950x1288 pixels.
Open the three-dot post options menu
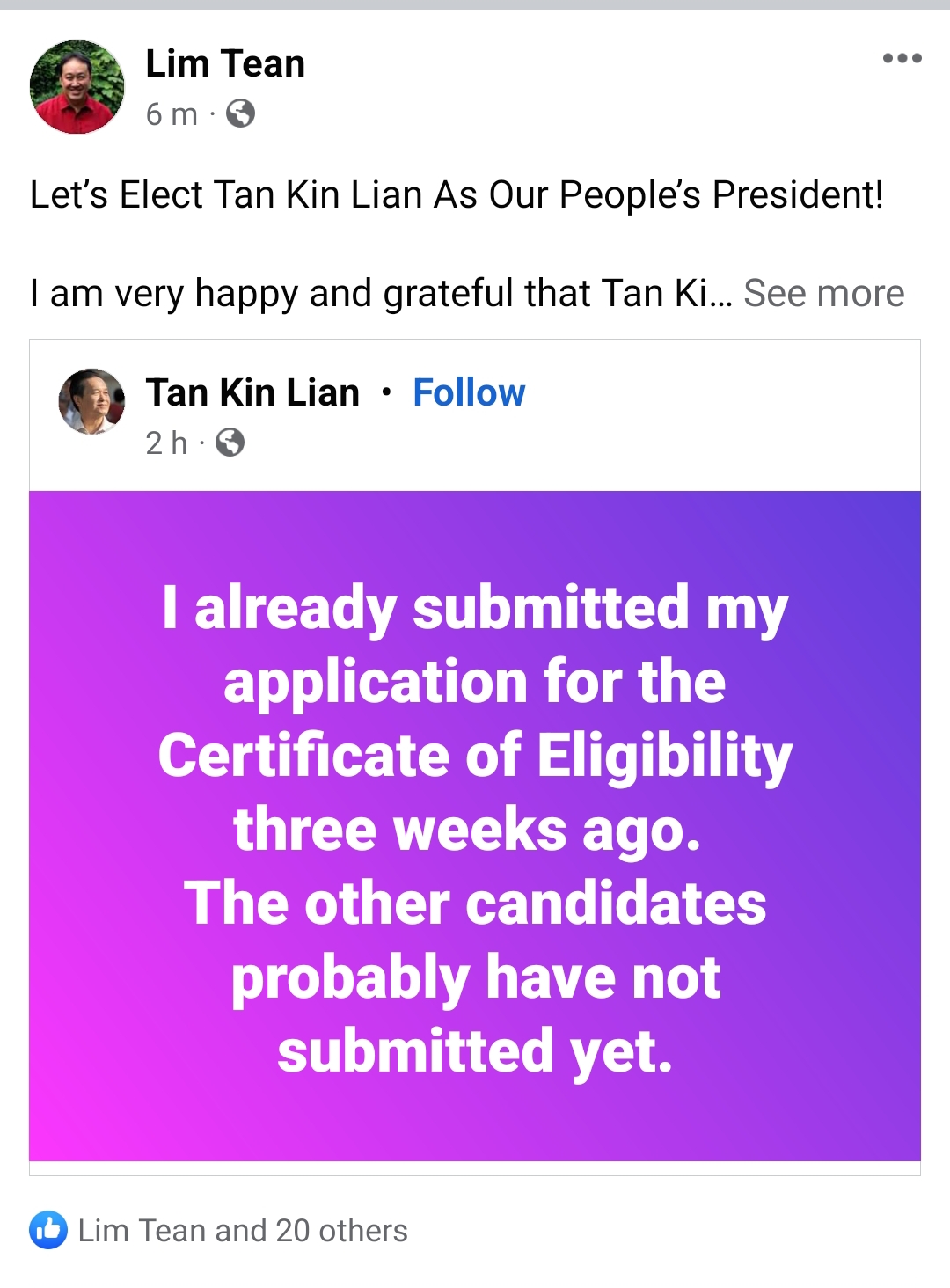tap(902, 59)
